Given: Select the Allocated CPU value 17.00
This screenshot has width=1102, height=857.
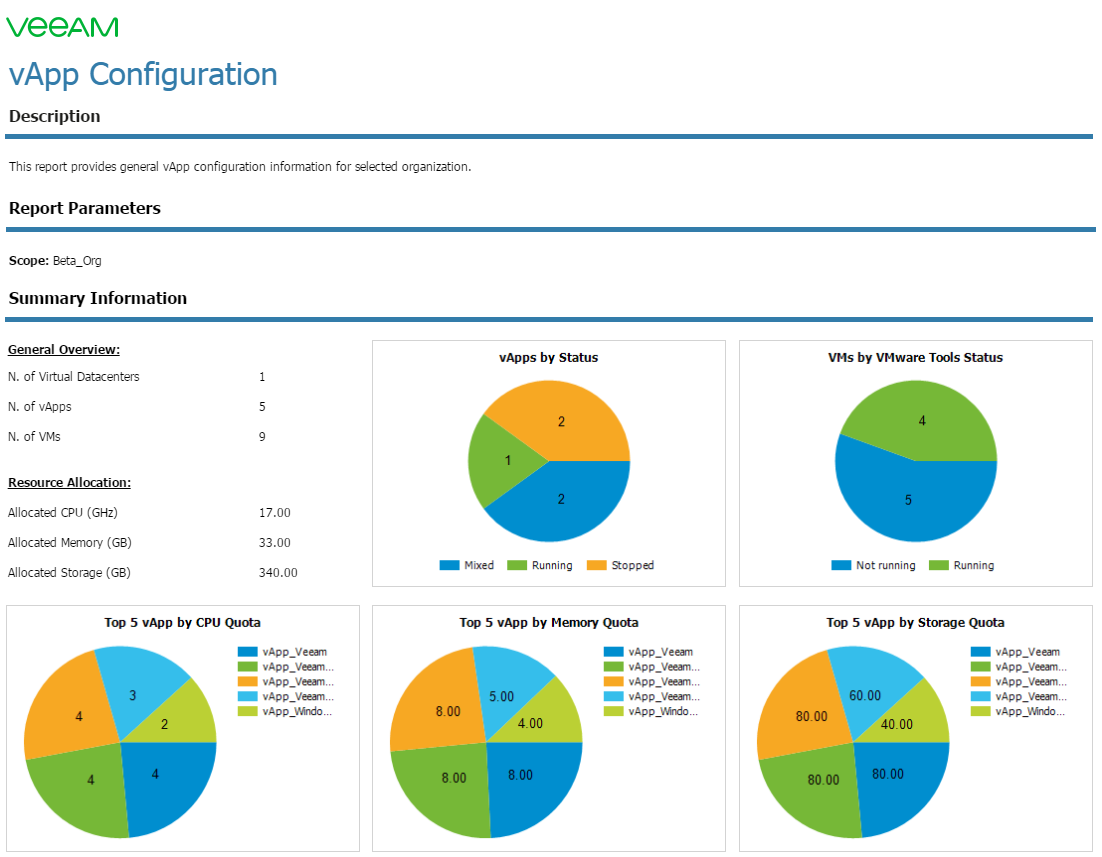Looking at the screenshot, I should [275, 513].
